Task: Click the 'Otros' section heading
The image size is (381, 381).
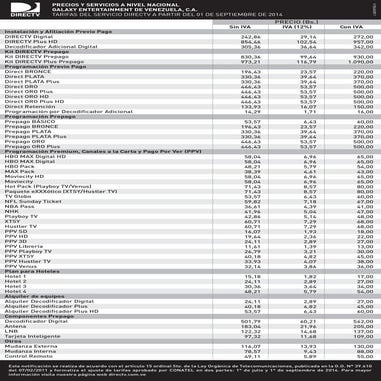Action: [13, 342]
